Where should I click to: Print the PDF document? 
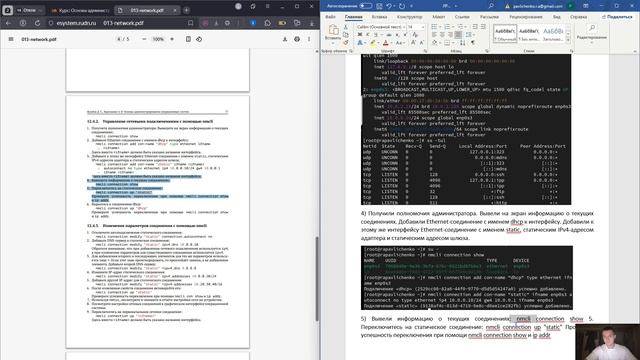point(297,39)
